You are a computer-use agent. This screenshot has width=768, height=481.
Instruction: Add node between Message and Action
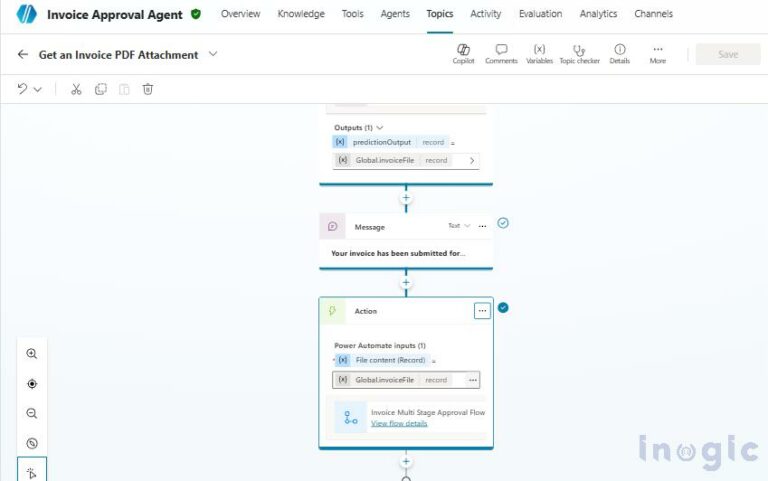pyautogui.click(x=406, y=283)
